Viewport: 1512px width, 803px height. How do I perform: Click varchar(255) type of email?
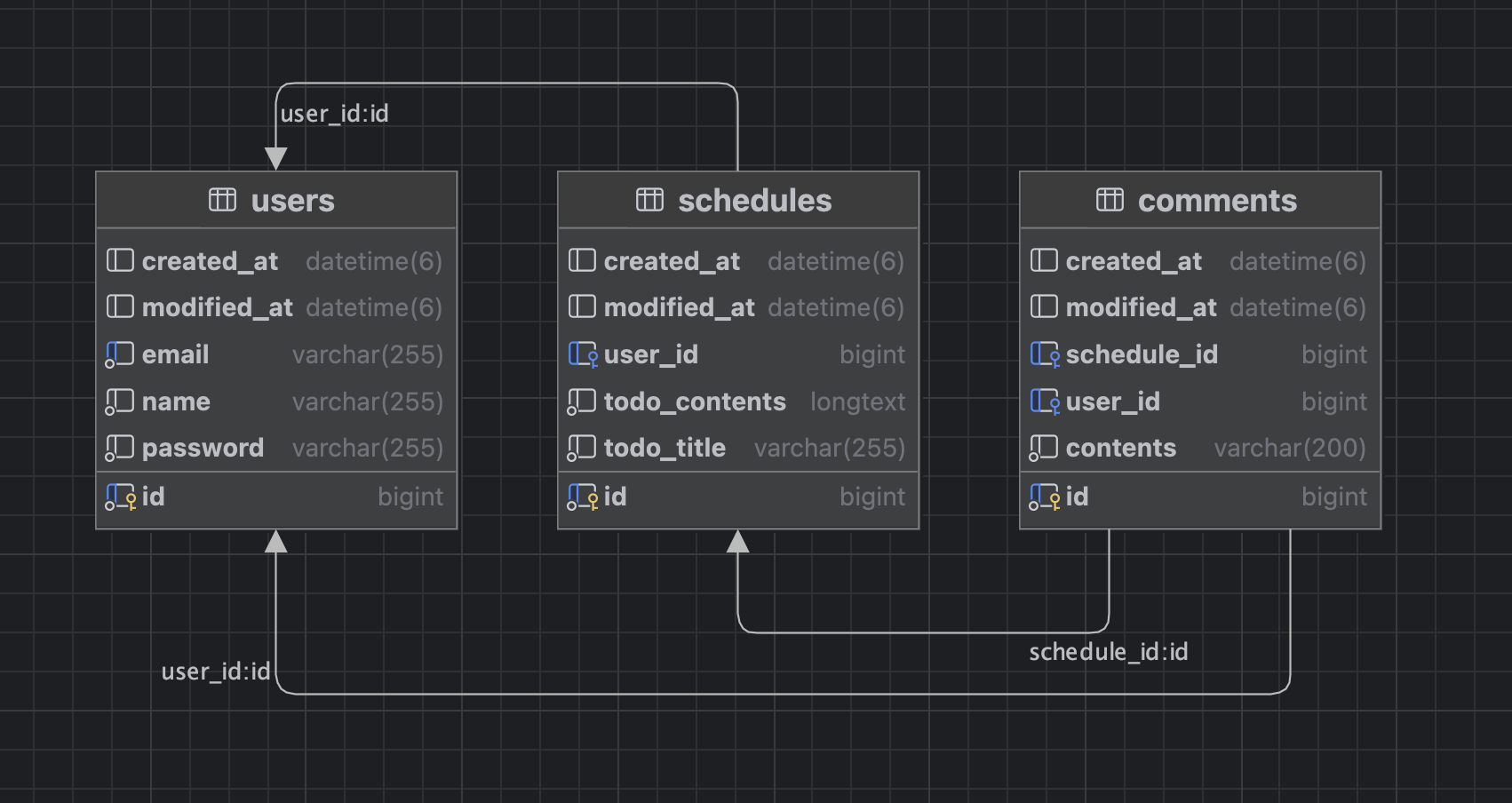pyautogui.click(x=368, y=354)
